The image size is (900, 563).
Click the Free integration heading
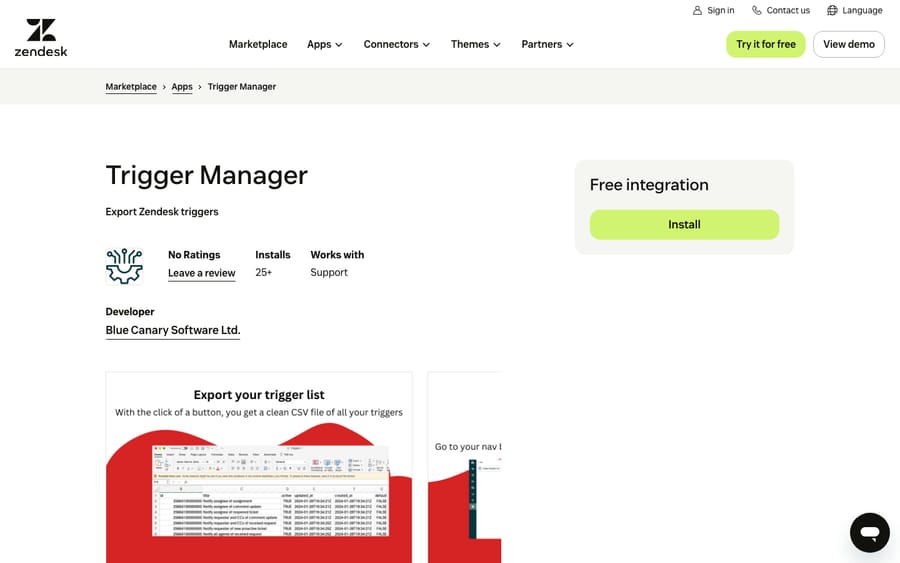[x=649, y=185]
